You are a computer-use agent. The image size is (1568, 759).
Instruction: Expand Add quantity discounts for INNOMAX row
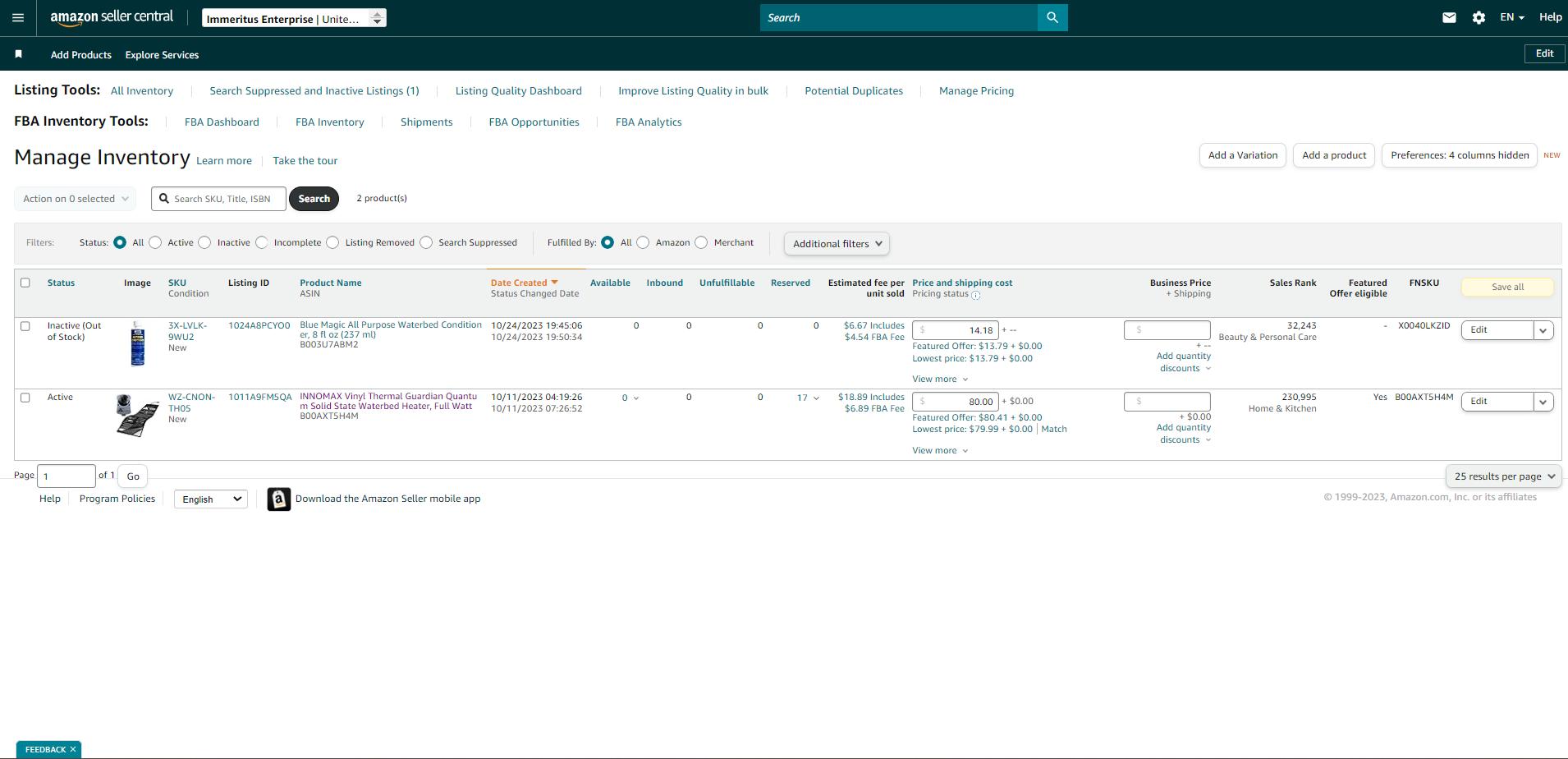pos(1184,434)
